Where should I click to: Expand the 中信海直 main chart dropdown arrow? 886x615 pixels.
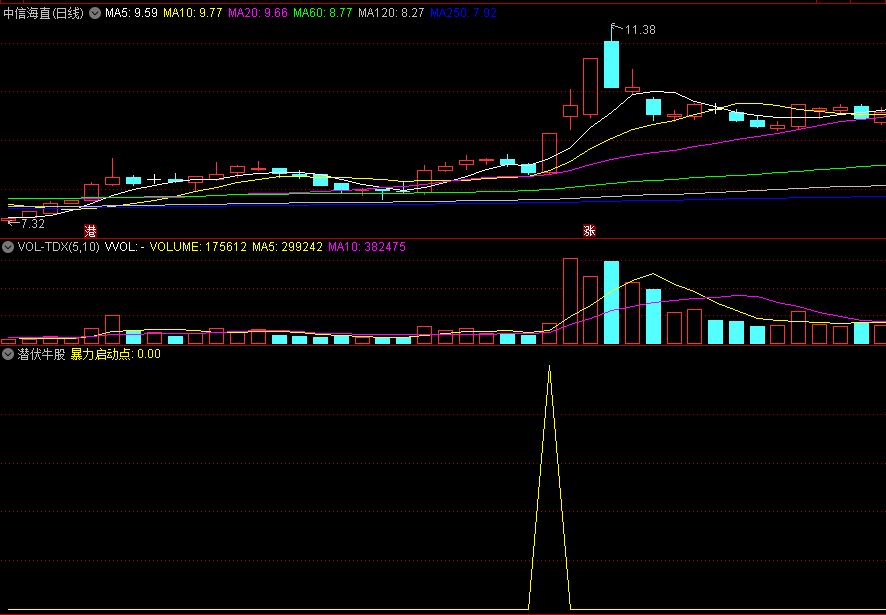(95, 13)
